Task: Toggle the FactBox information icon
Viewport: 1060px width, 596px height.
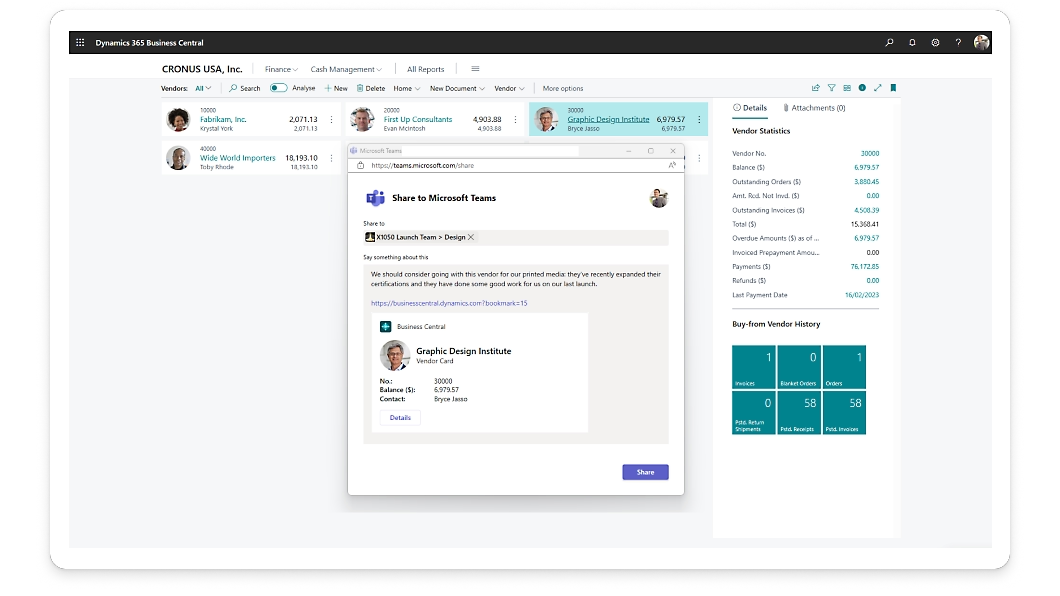Action: (x=862, y=88)
